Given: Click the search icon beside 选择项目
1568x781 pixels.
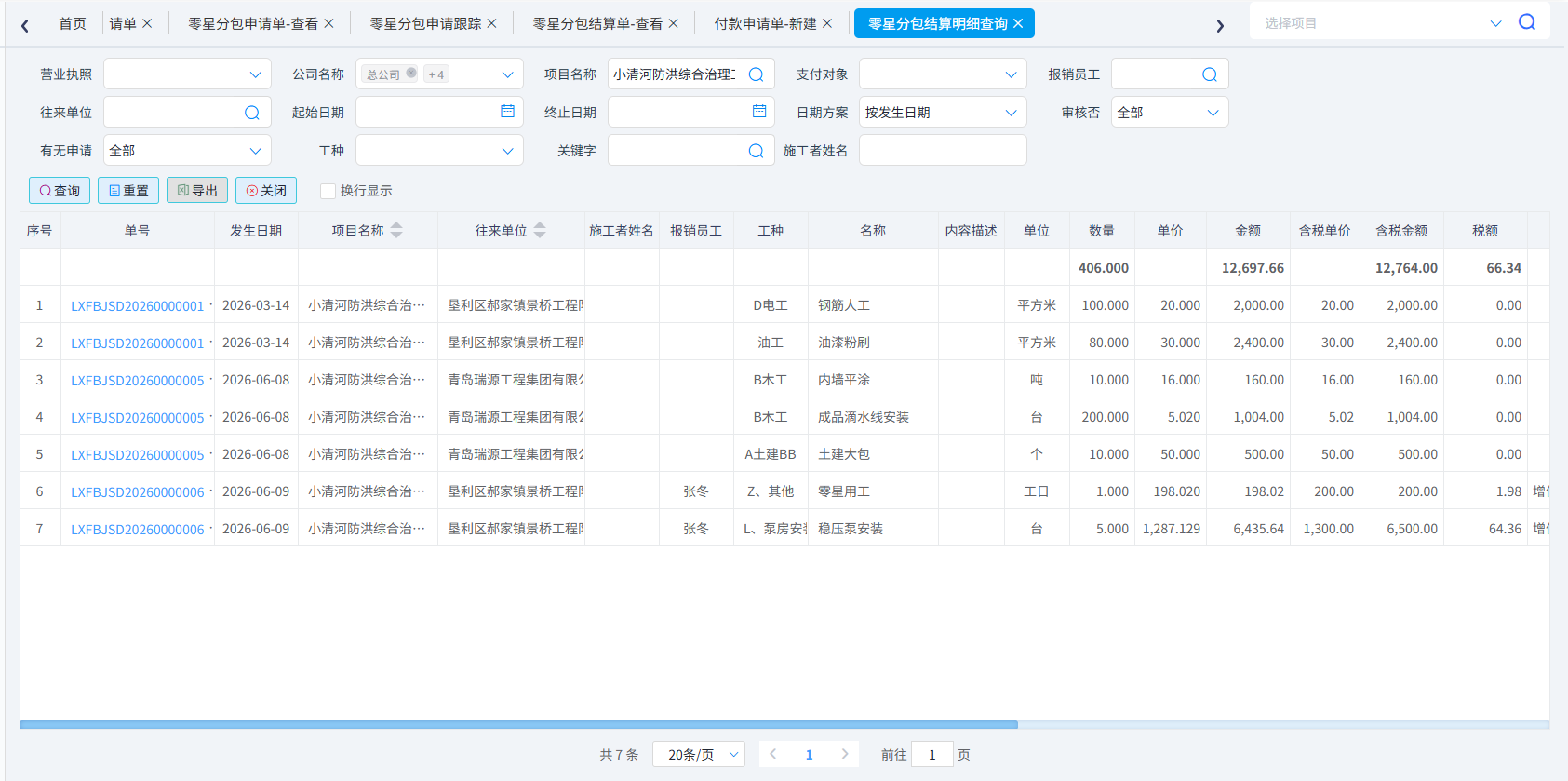Looking at the screenshot, I should (x=1527, y=22).
